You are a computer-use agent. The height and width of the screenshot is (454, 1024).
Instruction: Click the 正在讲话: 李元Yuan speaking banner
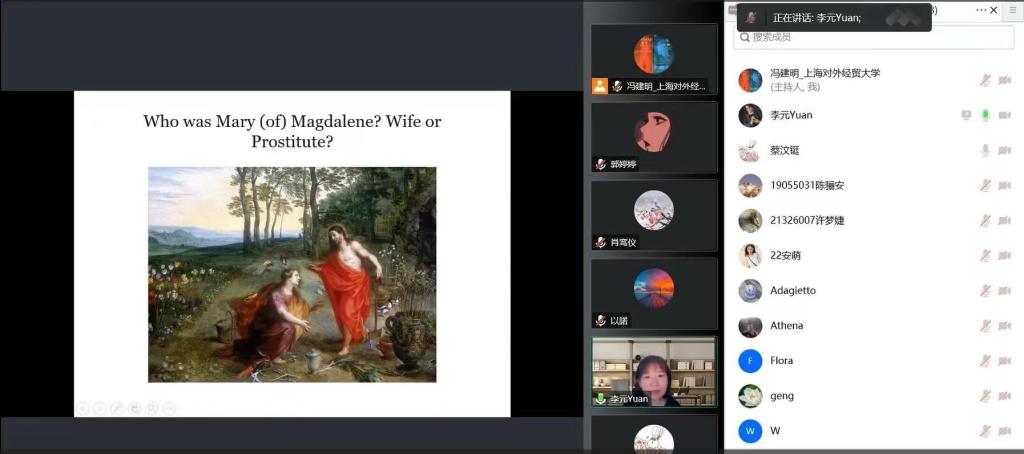point(834,18)
